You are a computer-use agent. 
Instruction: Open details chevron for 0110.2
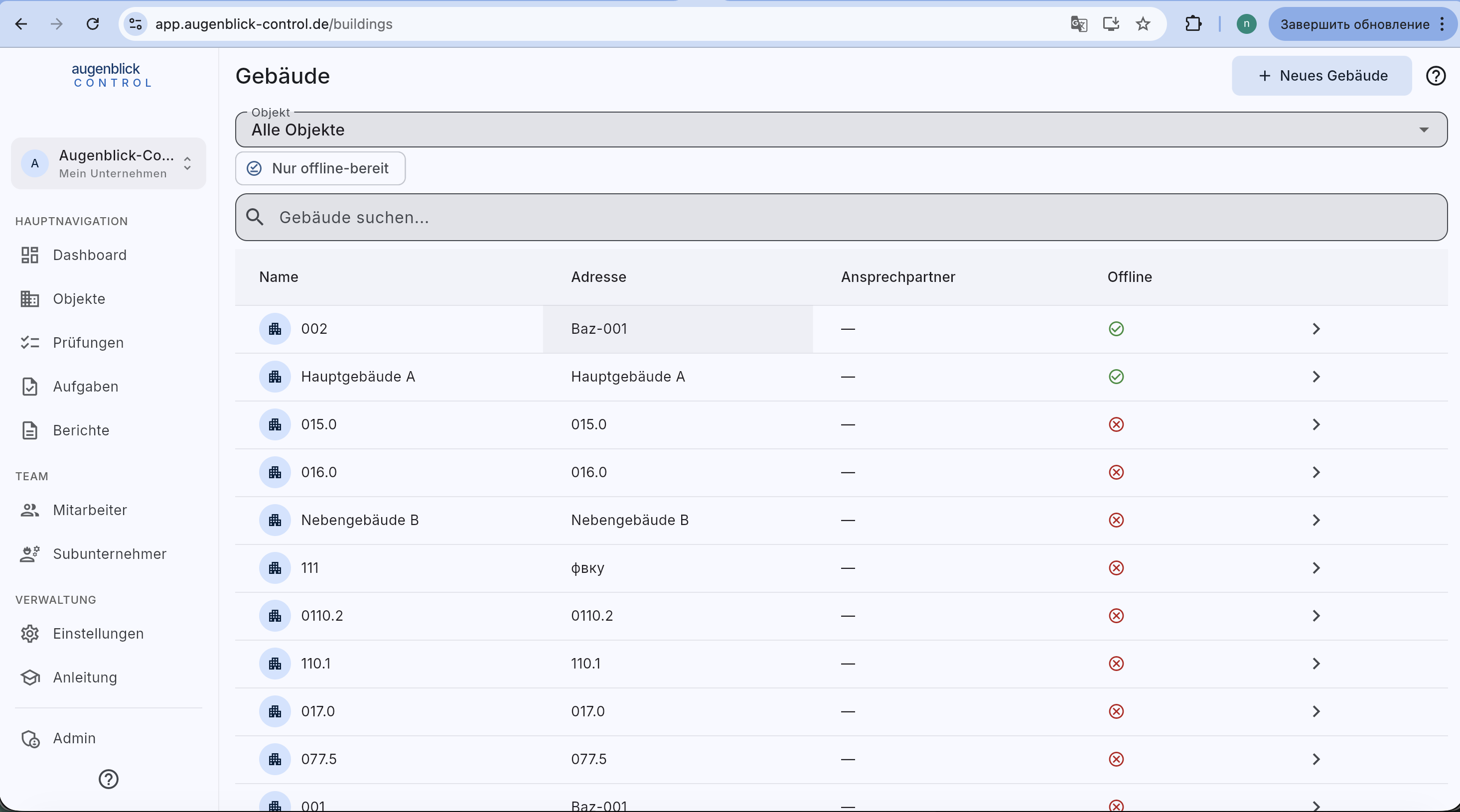pyautogui.click(x=1316, y=615)
